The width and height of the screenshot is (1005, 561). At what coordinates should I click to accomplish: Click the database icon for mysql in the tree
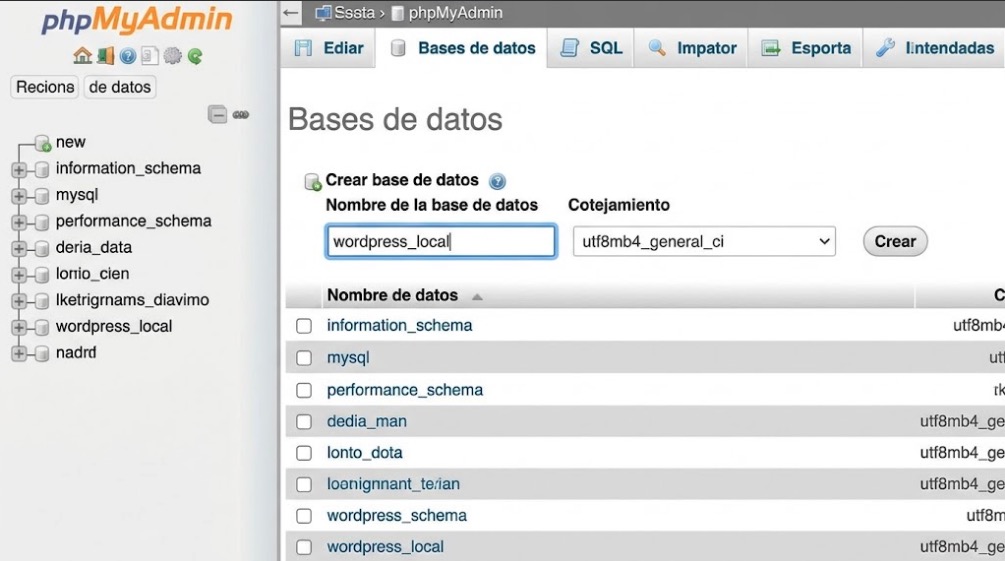point(42,196)
